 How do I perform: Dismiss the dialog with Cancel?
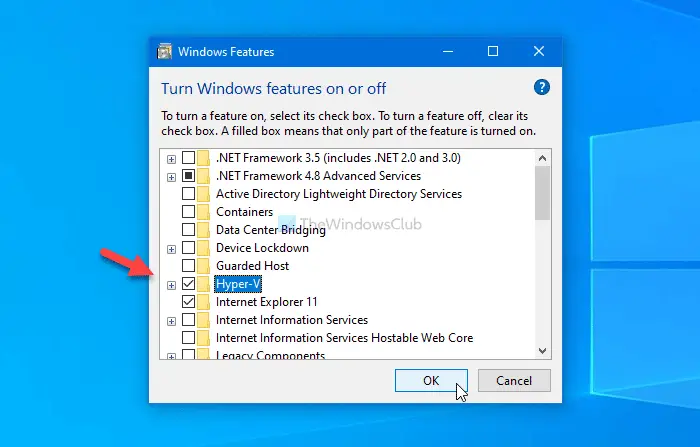click(x=514, y=380)
